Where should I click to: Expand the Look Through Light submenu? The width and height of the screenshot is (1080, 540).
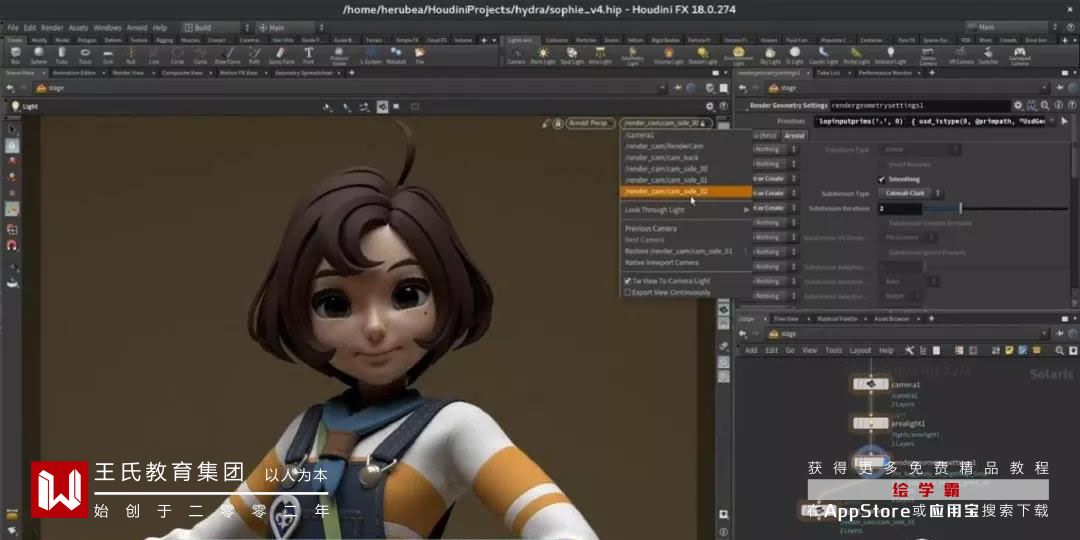click(x=687, y=209)
